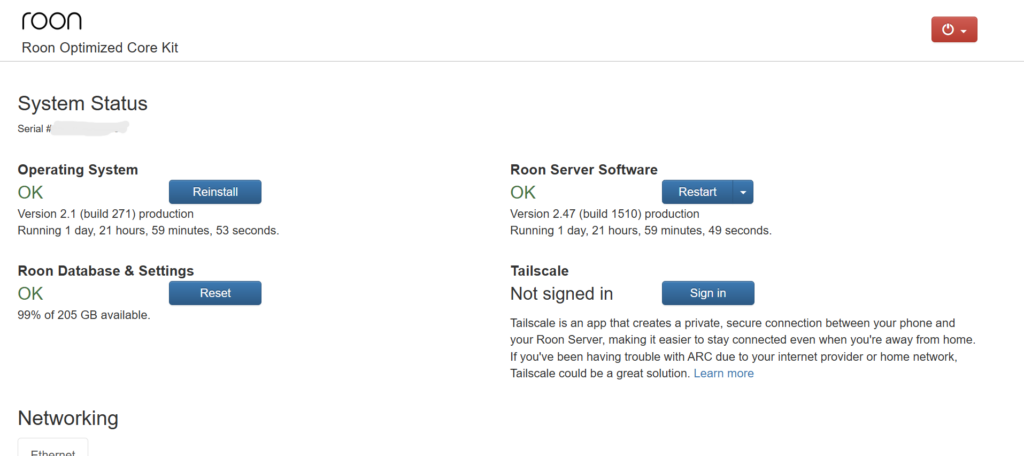Expand the Restart button dropdown arrow

tap(744, 192)
